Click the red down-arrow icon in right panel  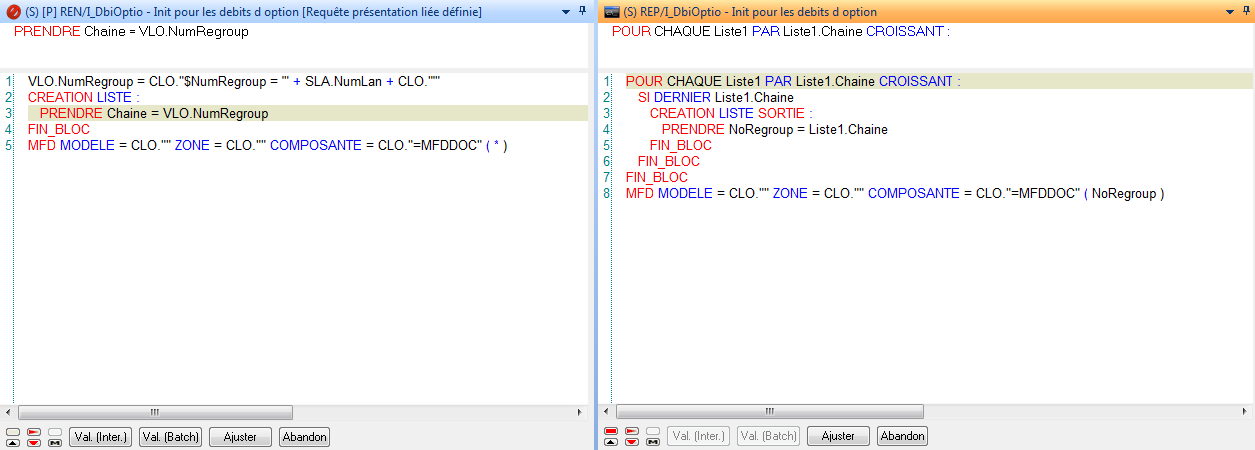pyautogui.click(x=632, y=442)
